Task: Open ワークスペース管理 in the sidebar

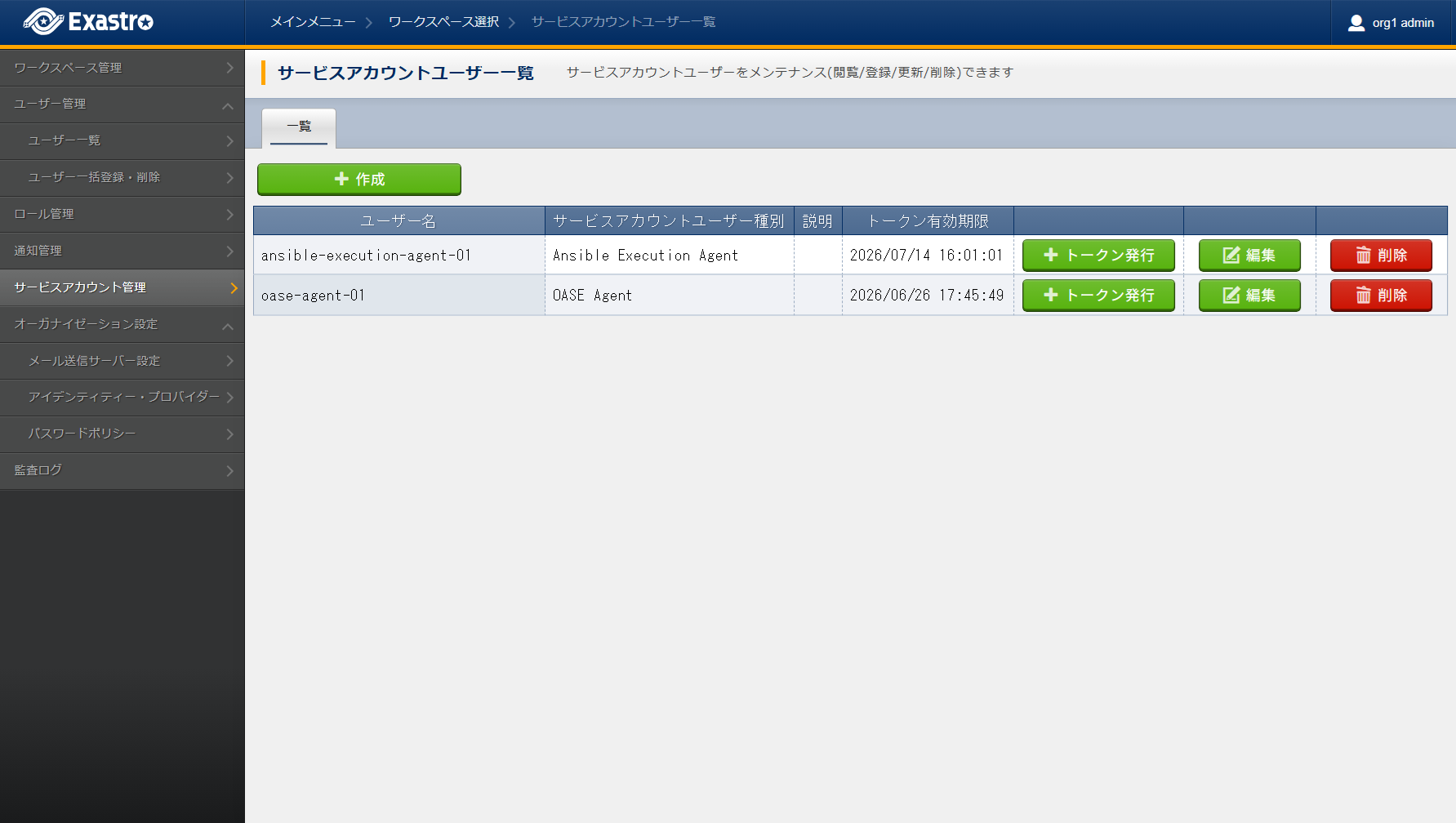Action: pos(122,68)
